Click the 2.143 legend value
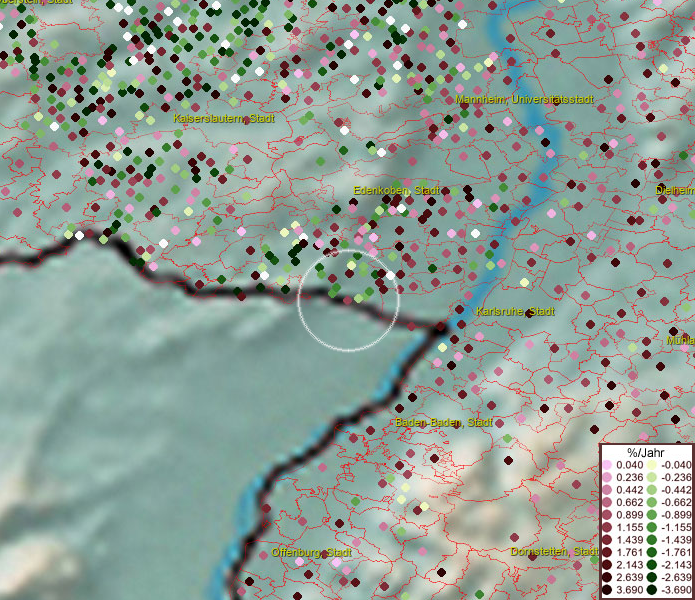 click(629, 565)
